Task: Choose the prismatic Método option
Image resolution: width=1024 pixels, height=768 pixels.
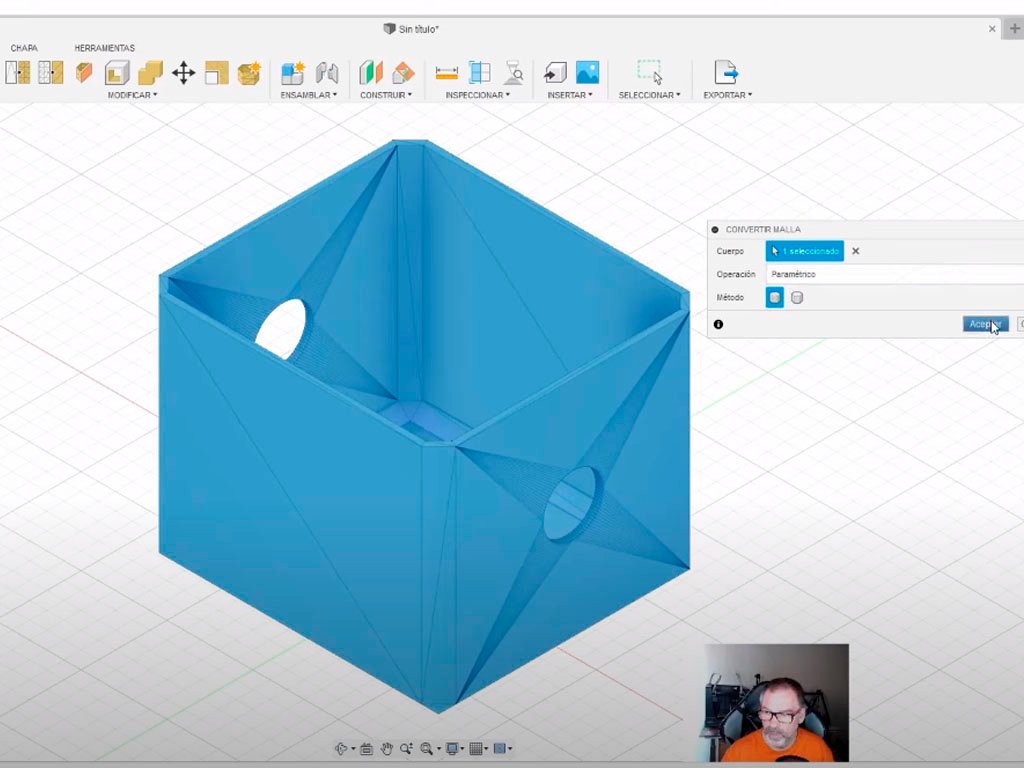Action: [797, 298]
